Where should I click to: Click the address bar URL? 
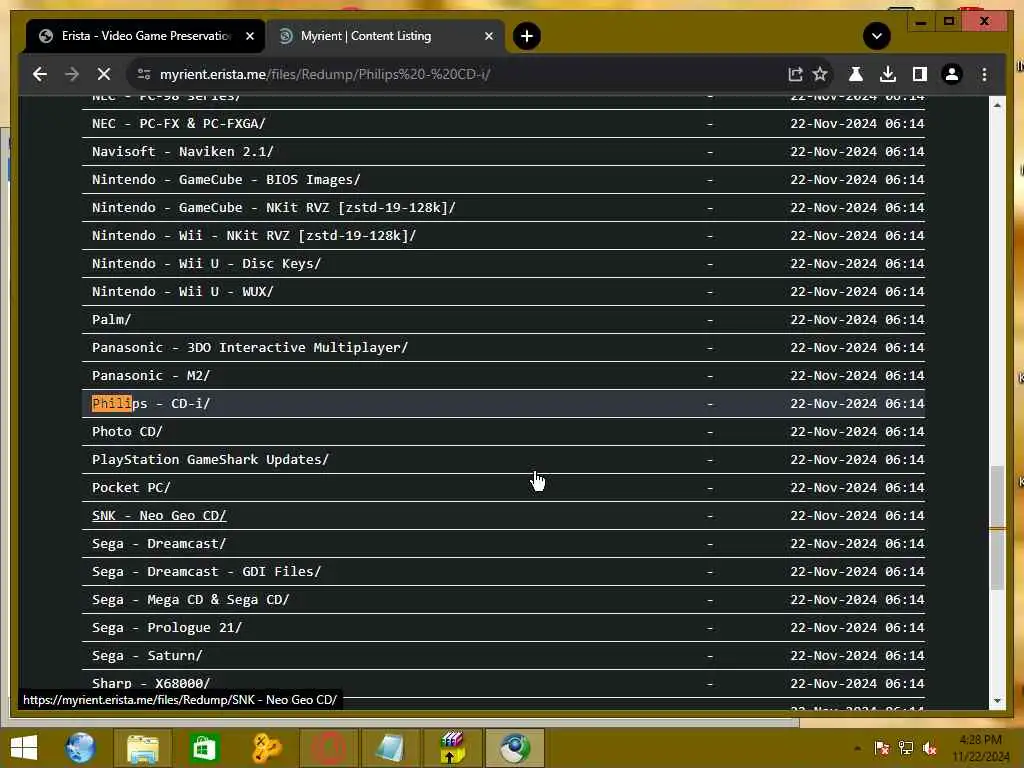tap(325, 74)
